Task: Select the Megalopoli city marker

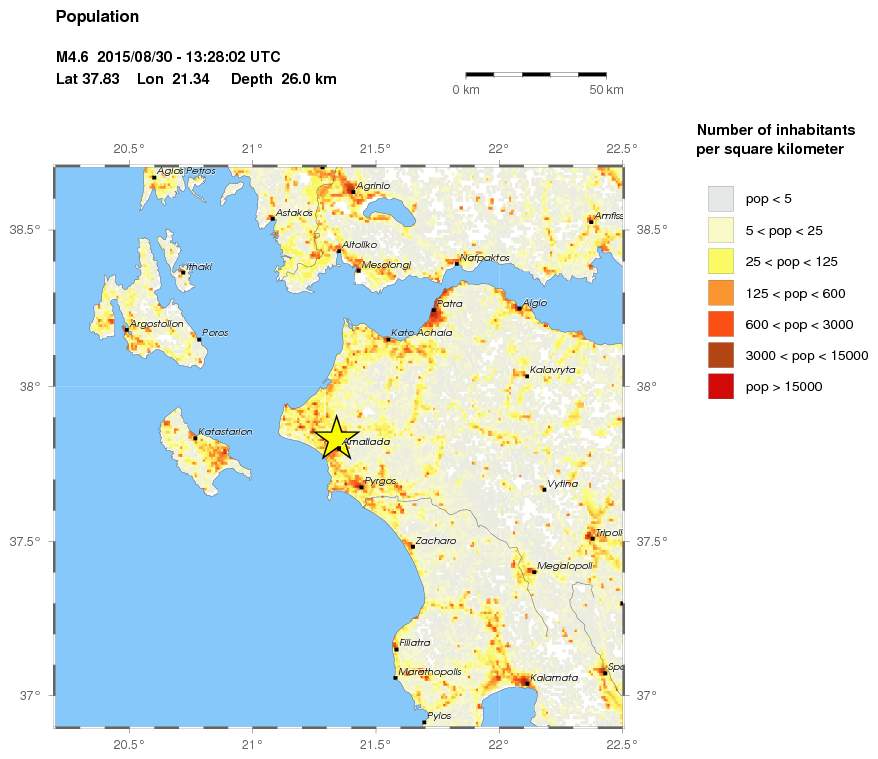Action: (x=533, y=571)
